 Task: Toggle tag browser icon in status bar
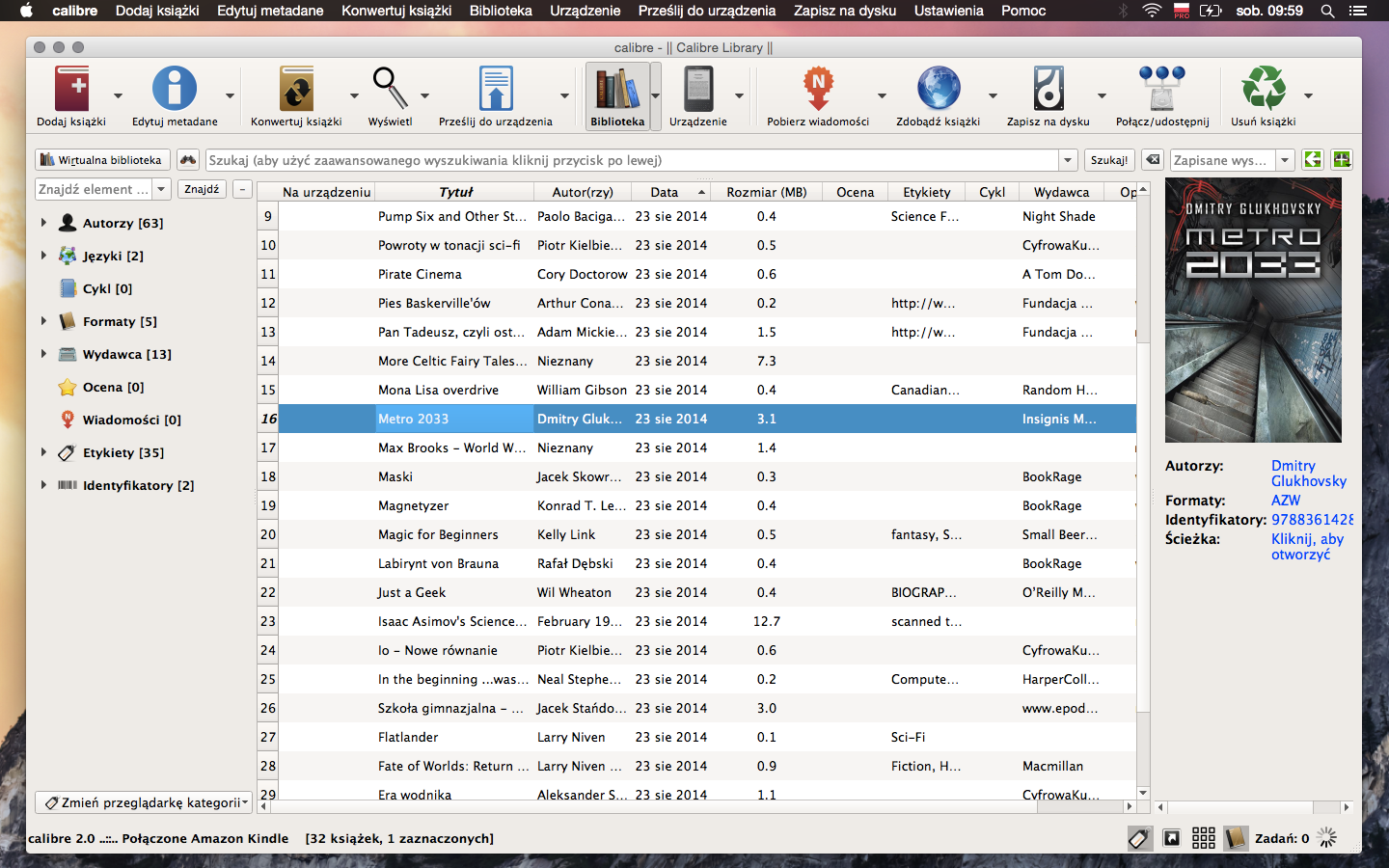click(1139, 838)
